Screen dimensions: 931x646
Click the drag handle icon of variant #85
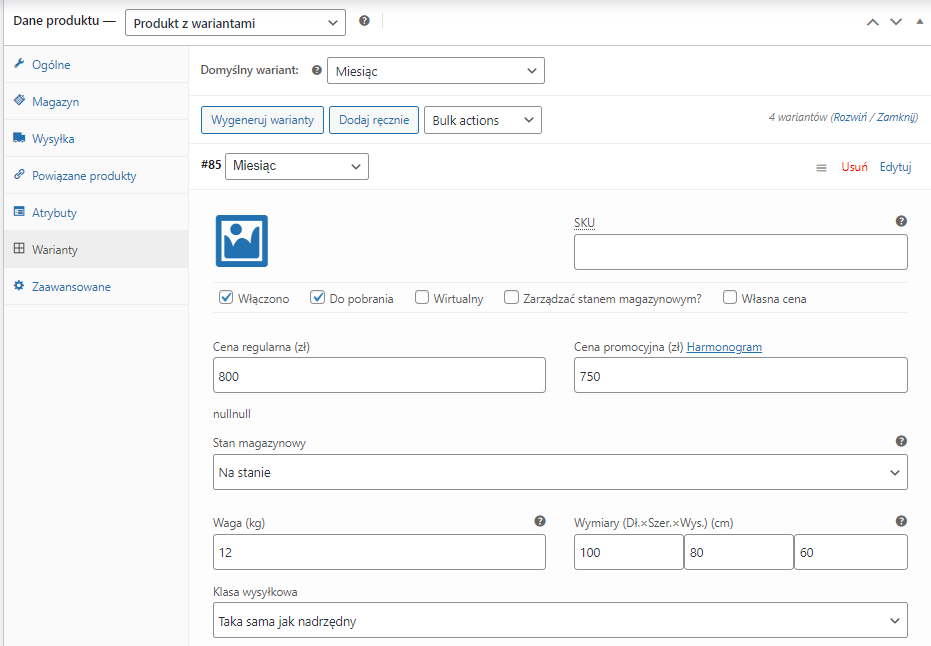[x=822, y=168]
